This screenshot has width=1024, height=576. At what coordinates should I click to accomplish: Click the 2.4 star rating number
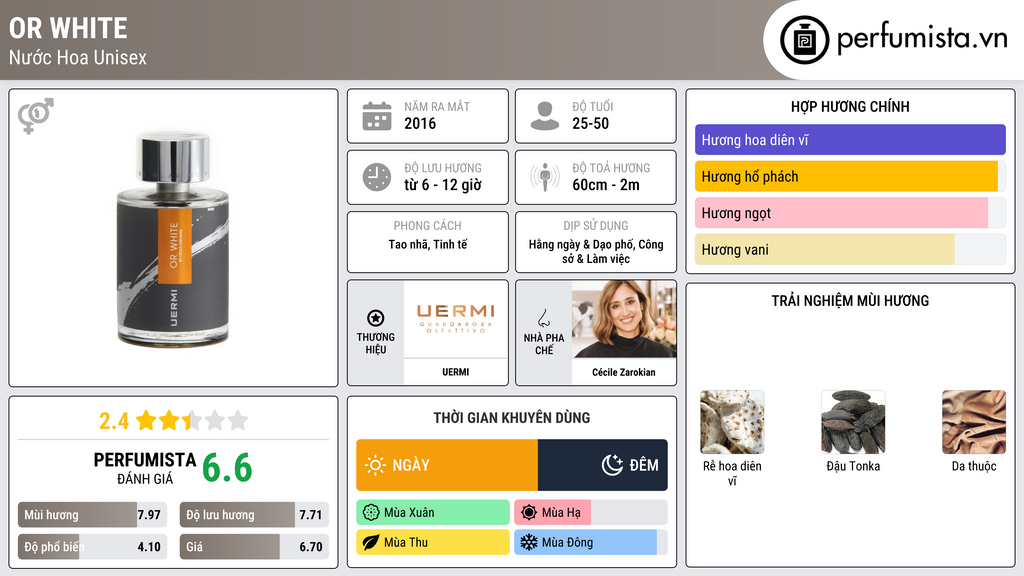pos(114,421)
